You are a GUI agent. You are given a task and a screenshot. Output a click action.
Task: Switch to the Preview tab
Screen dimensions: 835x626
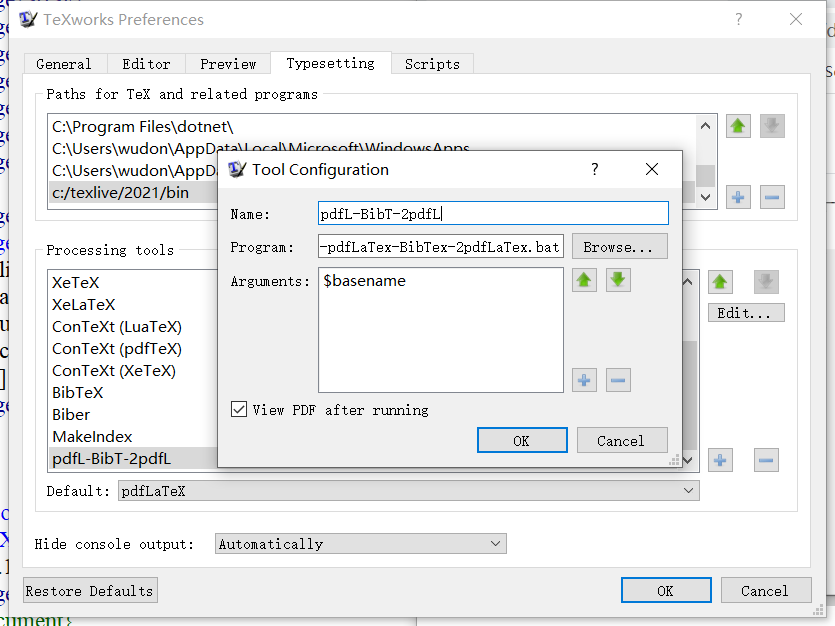coord(228,64)
